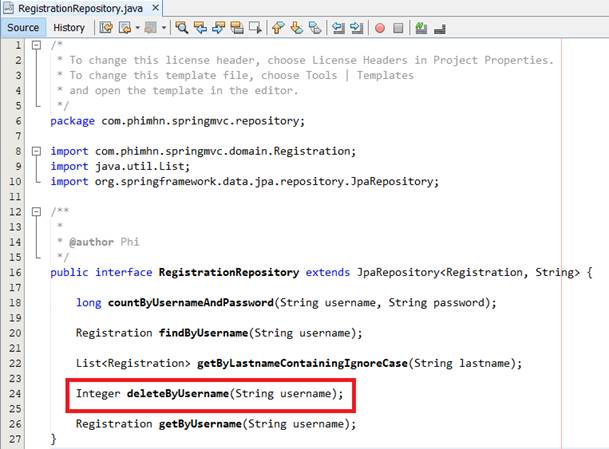Click the 'public' keyword on line 16
609x449 pixels.
point(69,272)
